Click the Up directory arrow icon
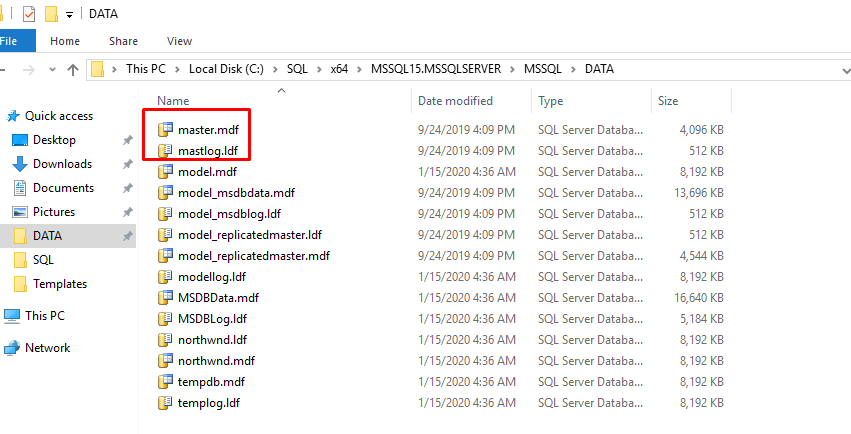Image resolution: width=851 pixels, height=434 pixels. tap(73, 70)
